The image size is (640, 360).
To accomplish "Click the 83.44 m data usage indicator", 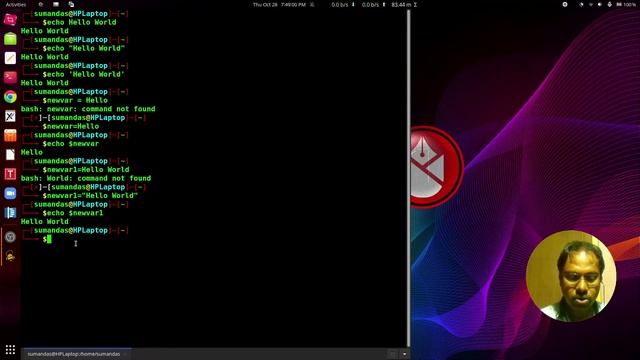I will coord(404,4).
